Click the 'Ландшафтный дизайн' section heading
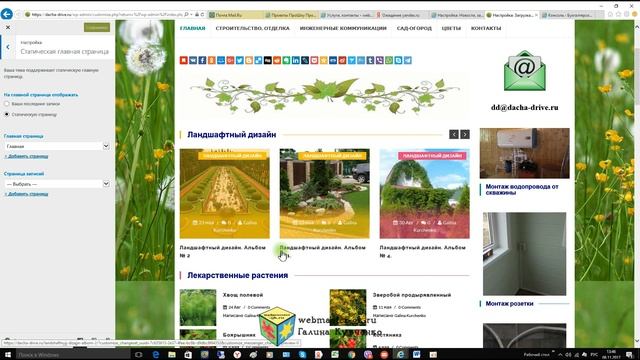640x360 pixels. coord(231,135)
